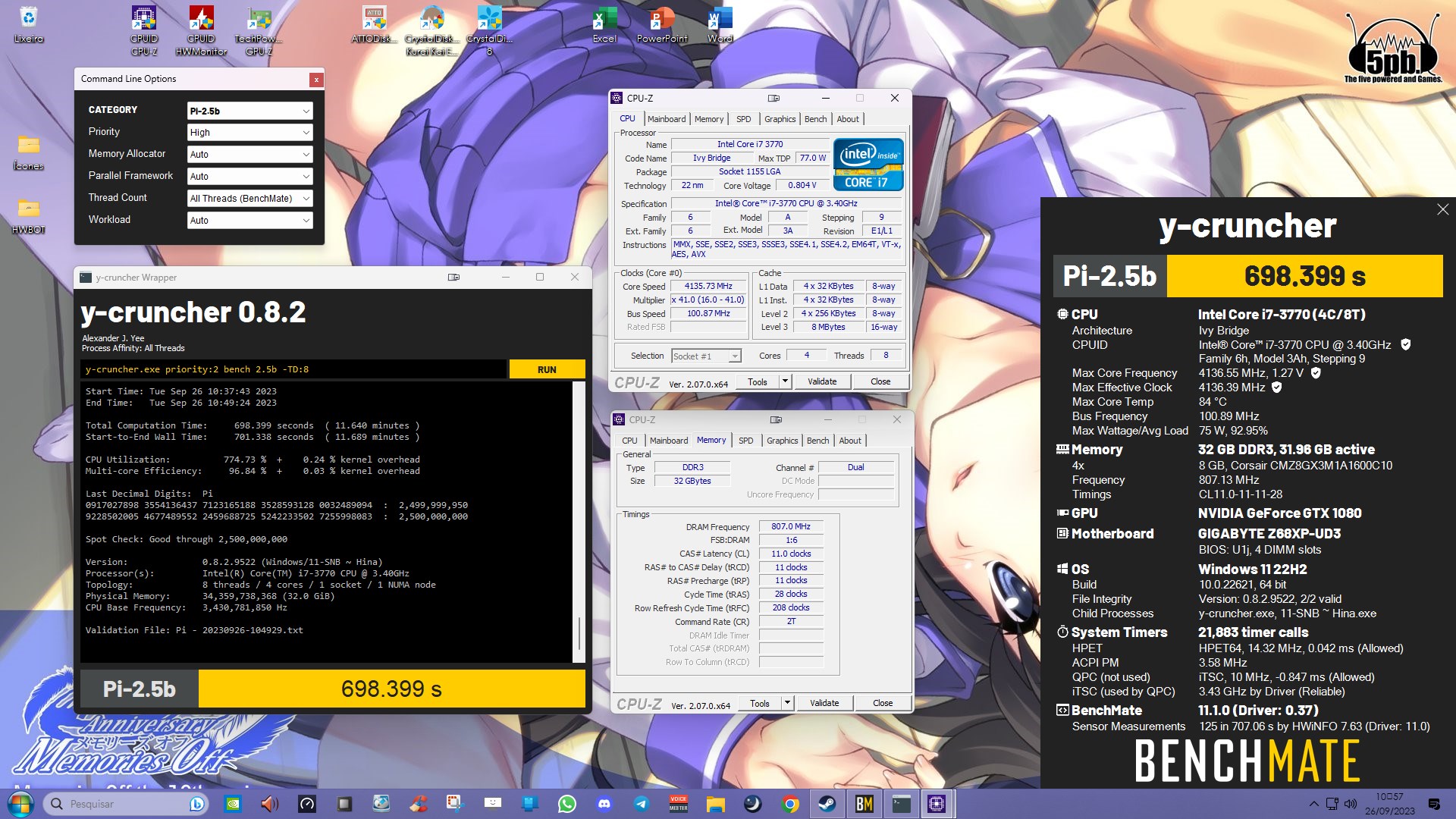Viewport: 1456px width, 819px height.
Task: Click Close in the CPU-Z Memory window
Action: point(883,703)
